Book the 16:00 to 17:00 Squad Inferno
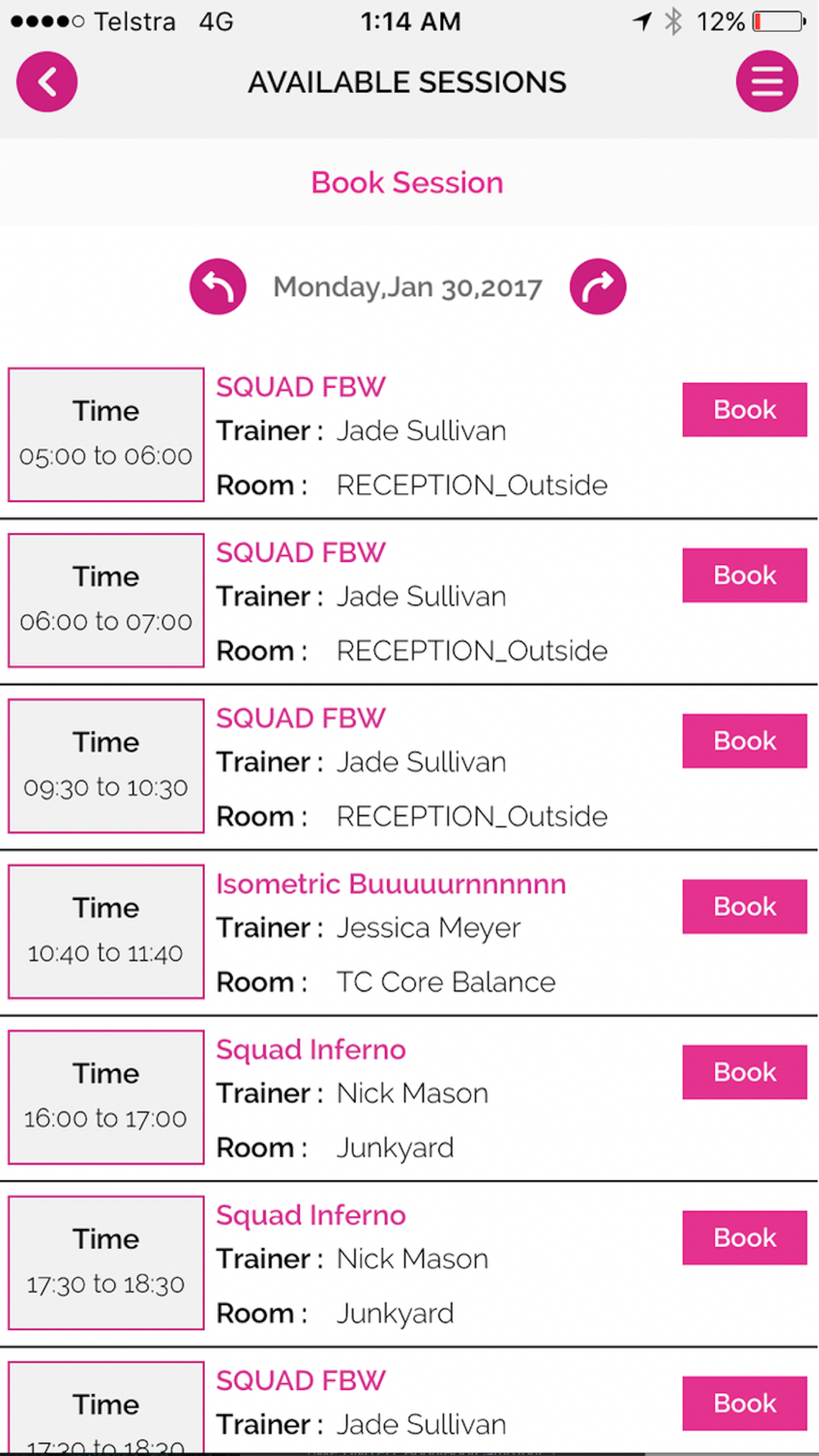Image resolution: width=819 pixels, height=1456 pixels. (x=744, y=1072)
